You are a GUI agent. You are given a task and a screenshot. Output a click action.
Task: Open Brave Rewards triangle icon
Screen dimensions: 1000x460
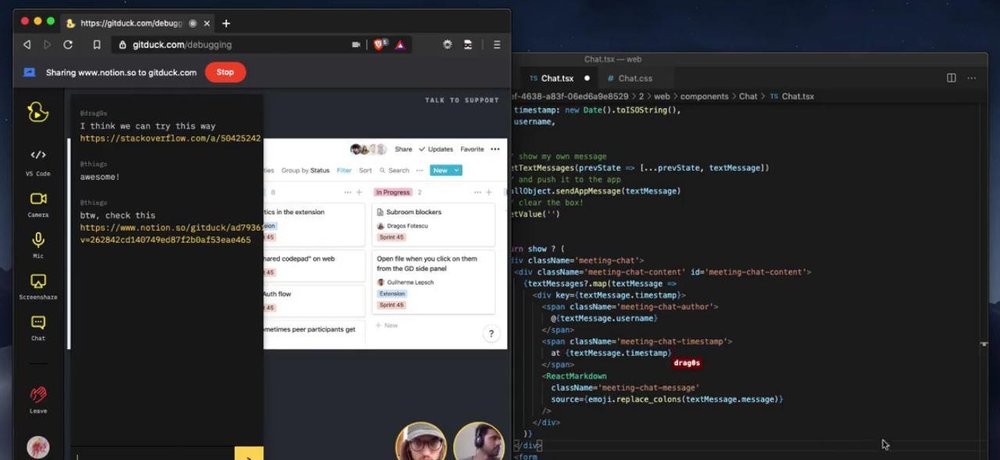click(399, 45)
